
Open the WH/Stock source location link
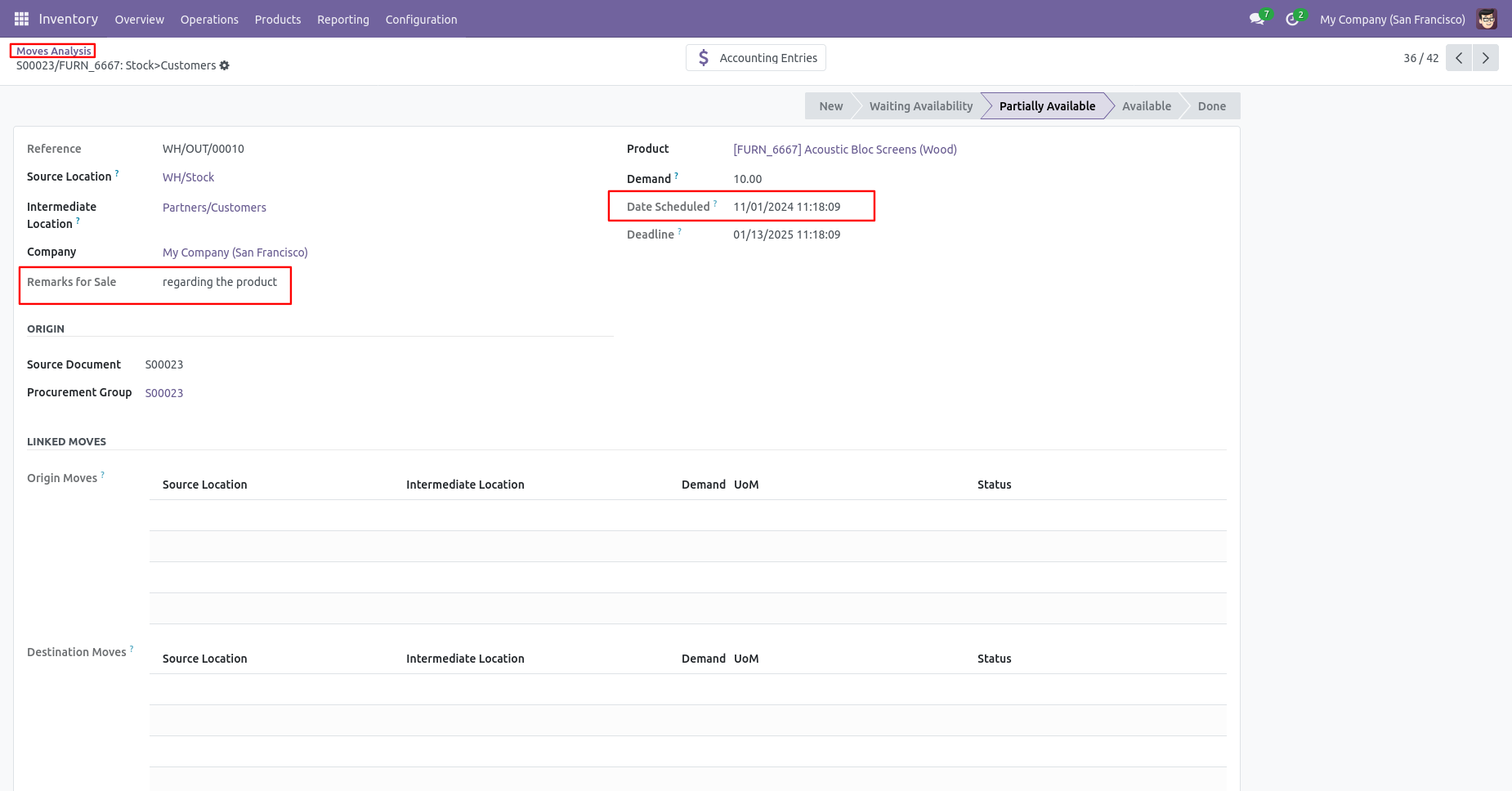tap(188, 177)
